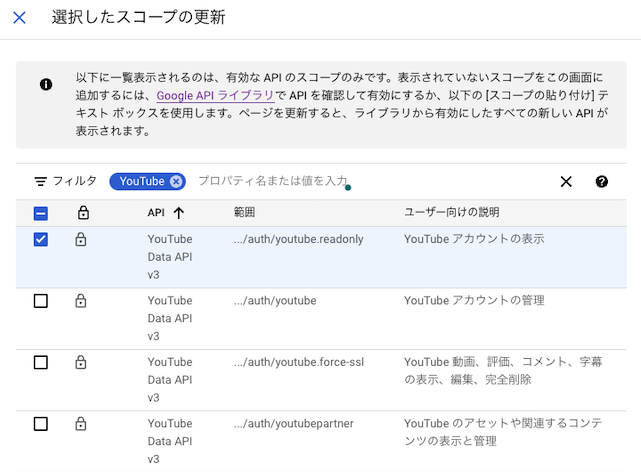This screenshot has height=472, width=641.
Task: Click description YouTube アカウントの表示
Action: coord(474,239)
